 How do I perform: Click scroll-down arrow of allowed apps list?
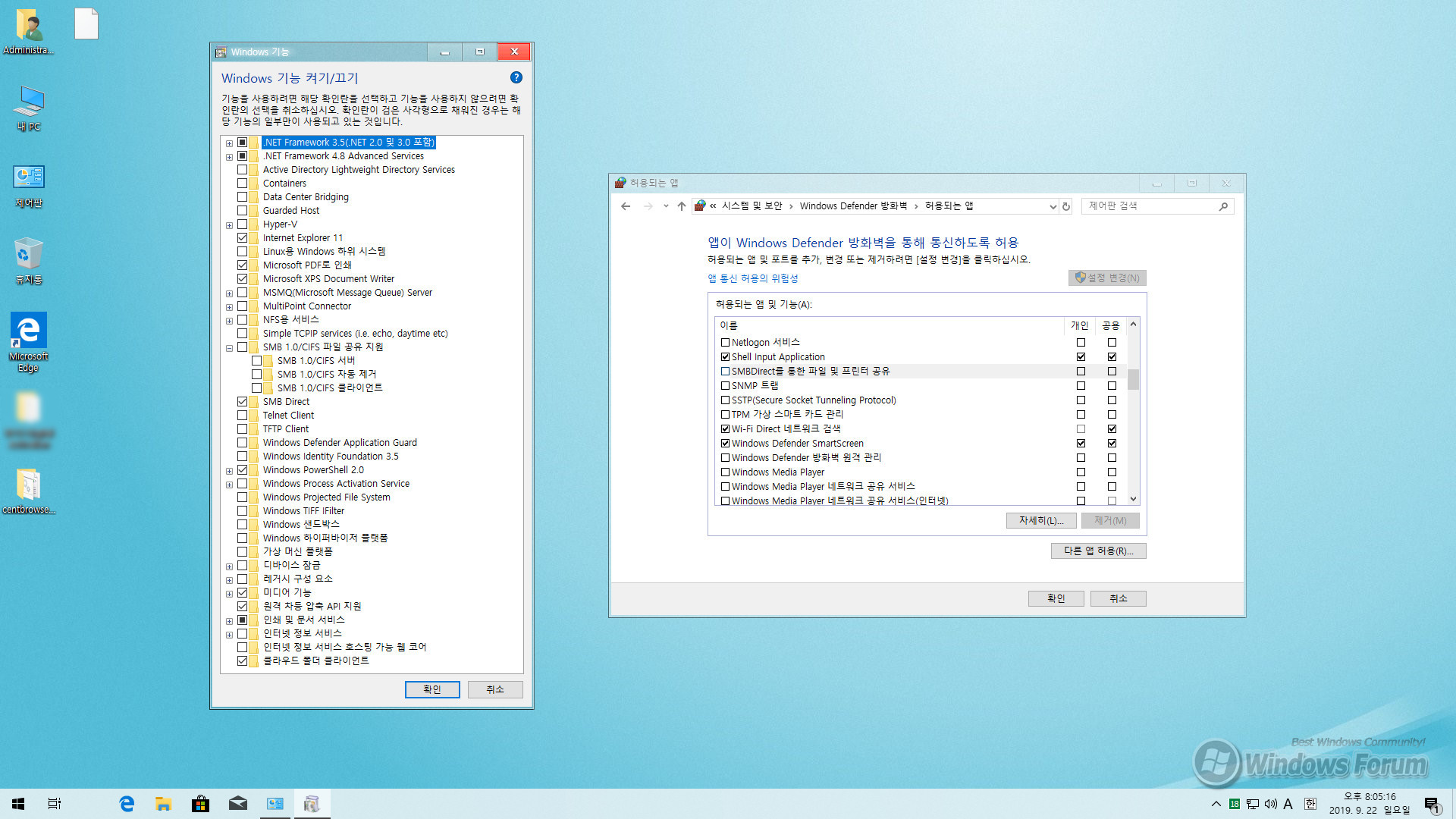coord(1134,499)
